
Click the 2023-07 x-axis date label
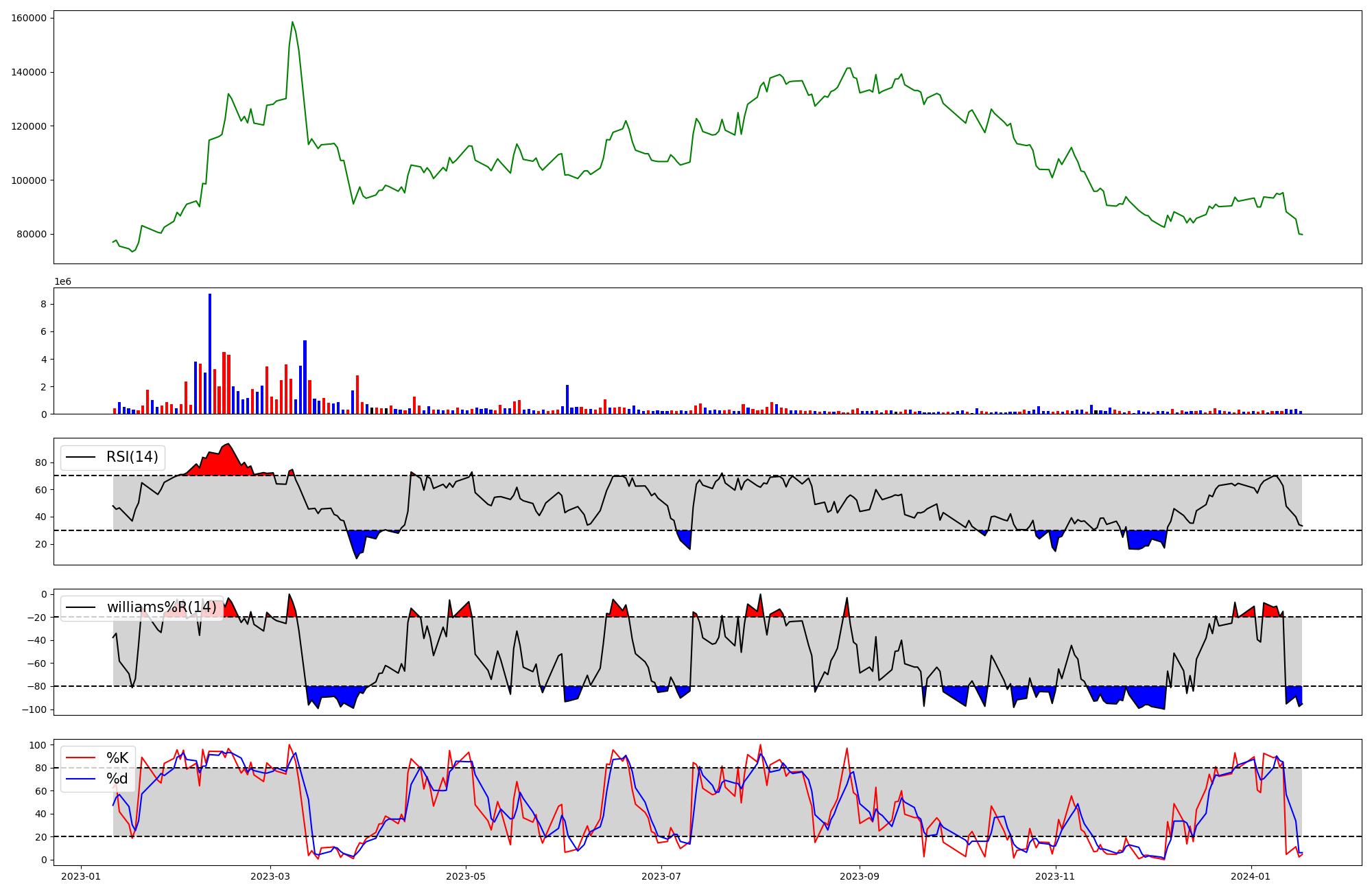pos(662,876)
